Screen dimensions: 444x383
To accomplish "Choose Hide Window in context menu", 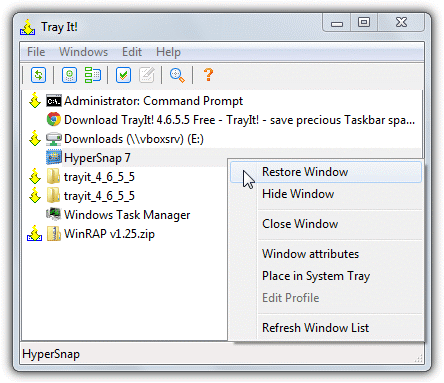I will coord(326,194).
